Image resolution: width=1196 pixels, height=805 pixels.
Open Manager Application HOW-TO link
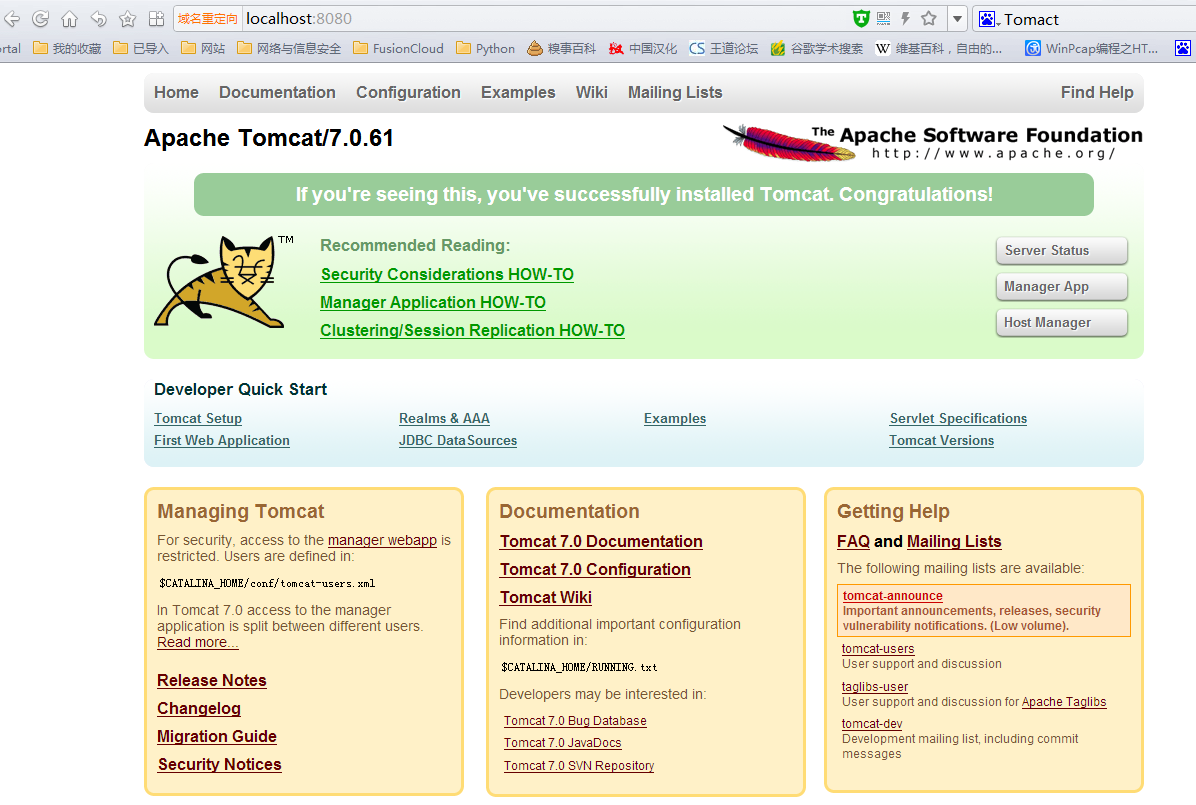click(432, 302)
